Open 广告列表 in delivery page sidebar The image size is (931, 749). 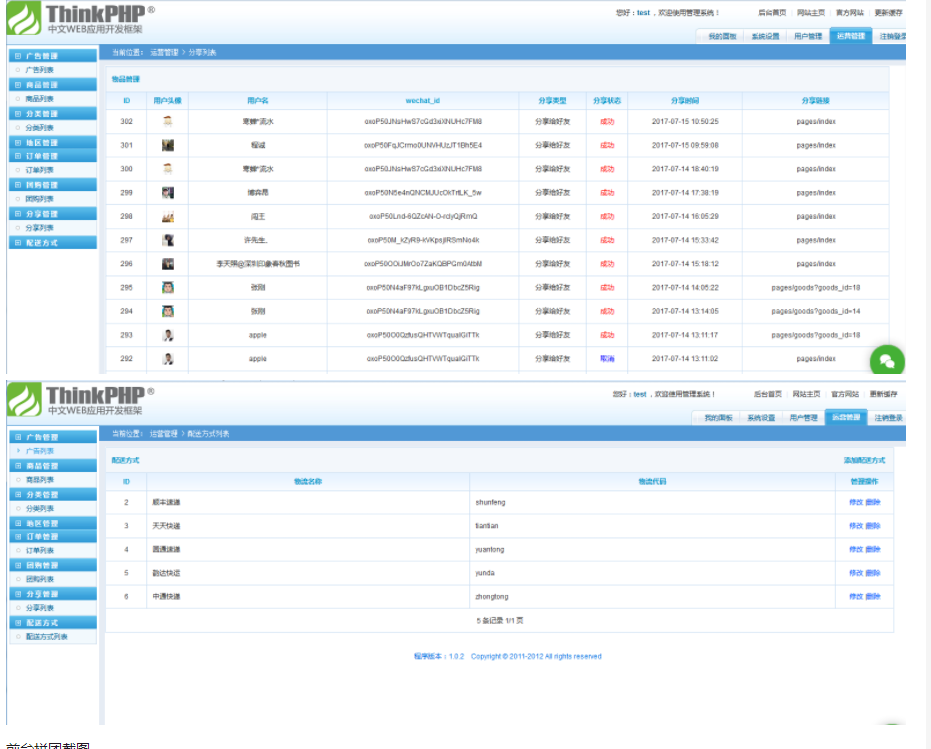(39, 451)
